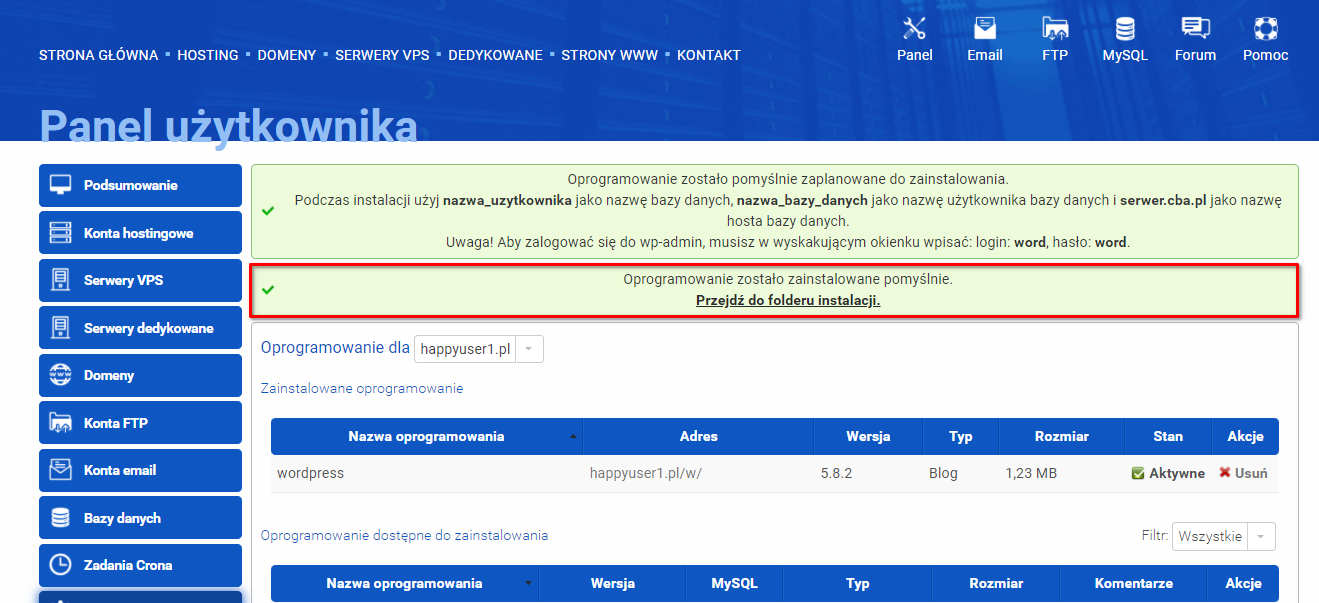Open the Konta email sidebar button
Viewport: 1319px width, 603px height.
(x=141, y=470)
